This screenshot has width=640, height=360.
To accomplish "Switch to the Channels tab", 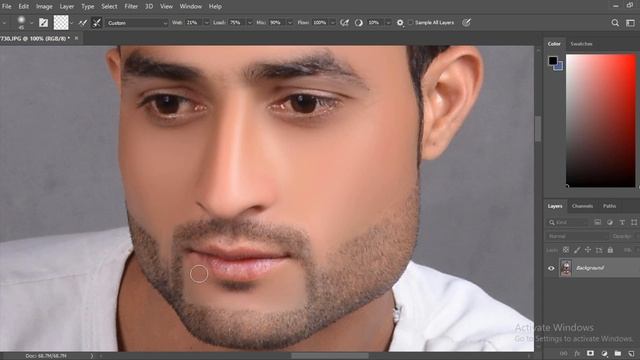I will pos(582,206).
